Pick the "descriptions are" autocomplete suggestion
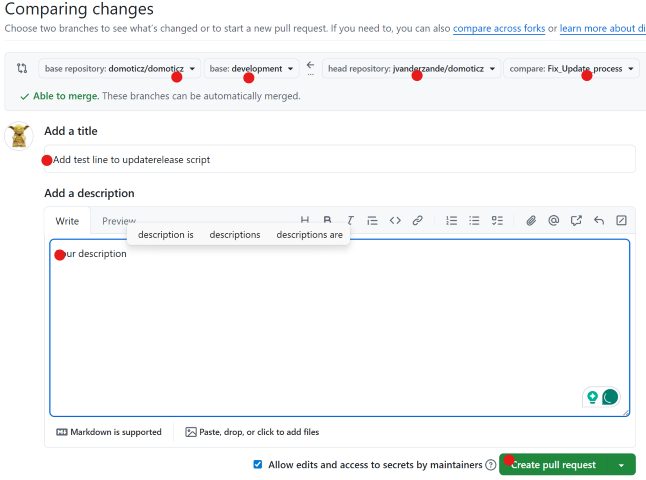 point(309,235)
